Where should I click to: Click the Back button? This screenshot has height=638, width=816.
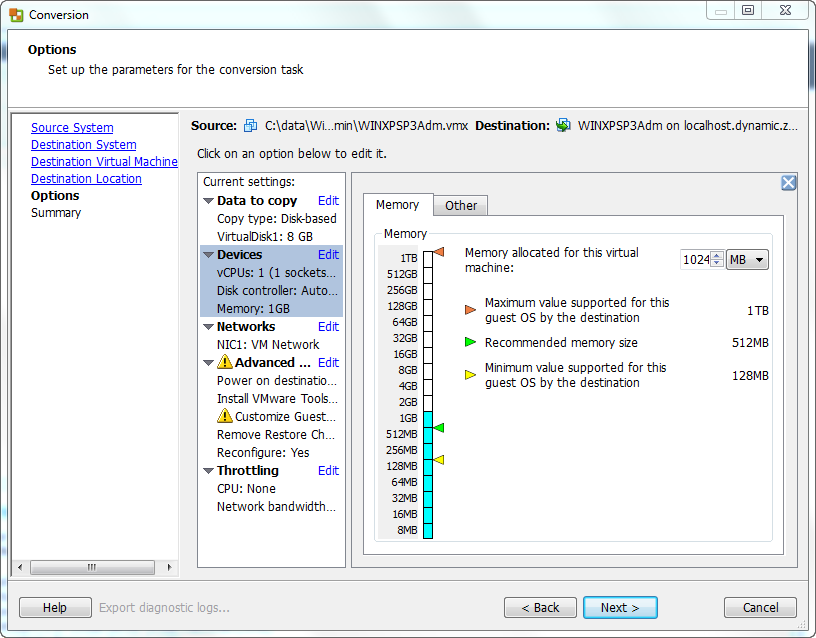click(540, 607)
